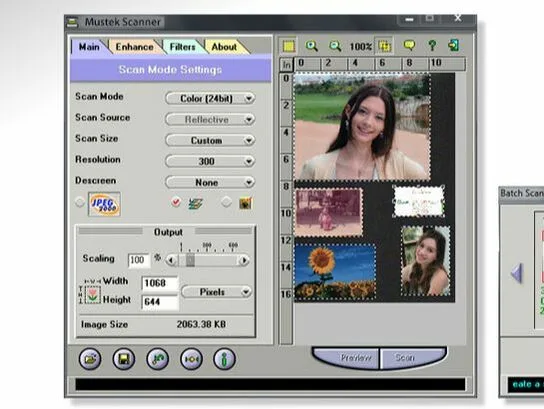Viewport: 544px width, 409px height.
Task: Toggle the red checkmark option near layers icon
Action: (176, 202)
